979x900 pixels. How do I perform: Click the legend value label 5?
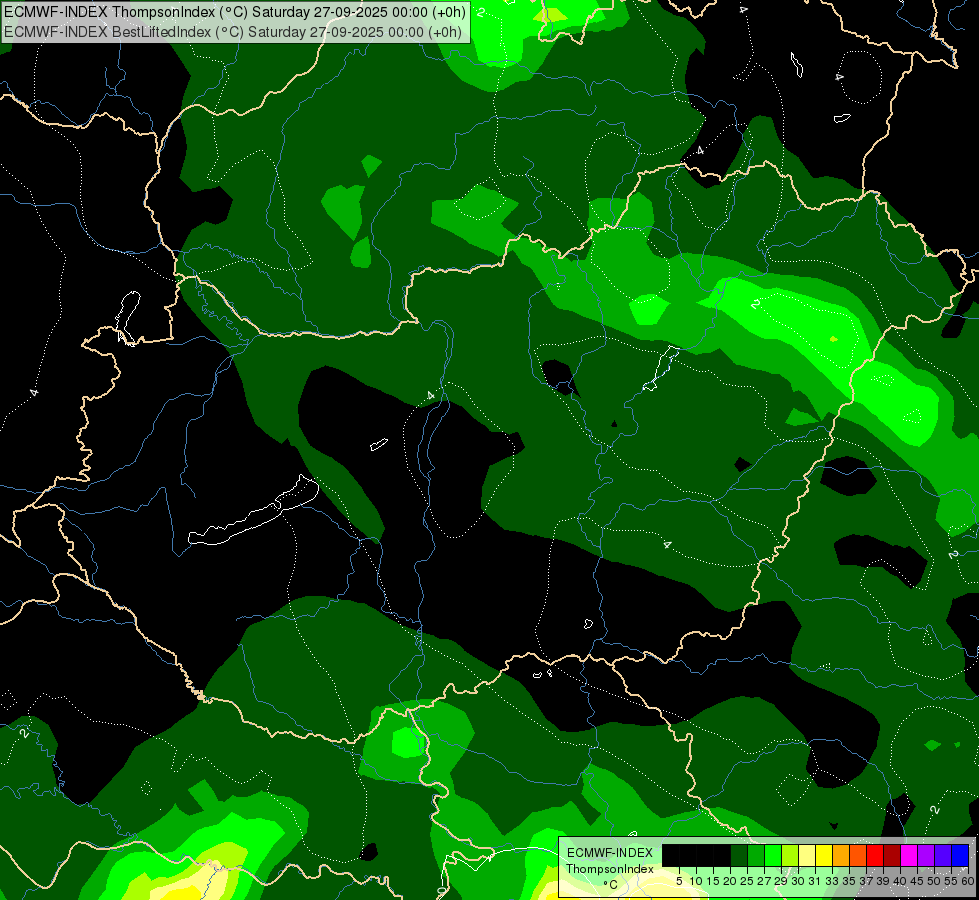click(679, 881)
